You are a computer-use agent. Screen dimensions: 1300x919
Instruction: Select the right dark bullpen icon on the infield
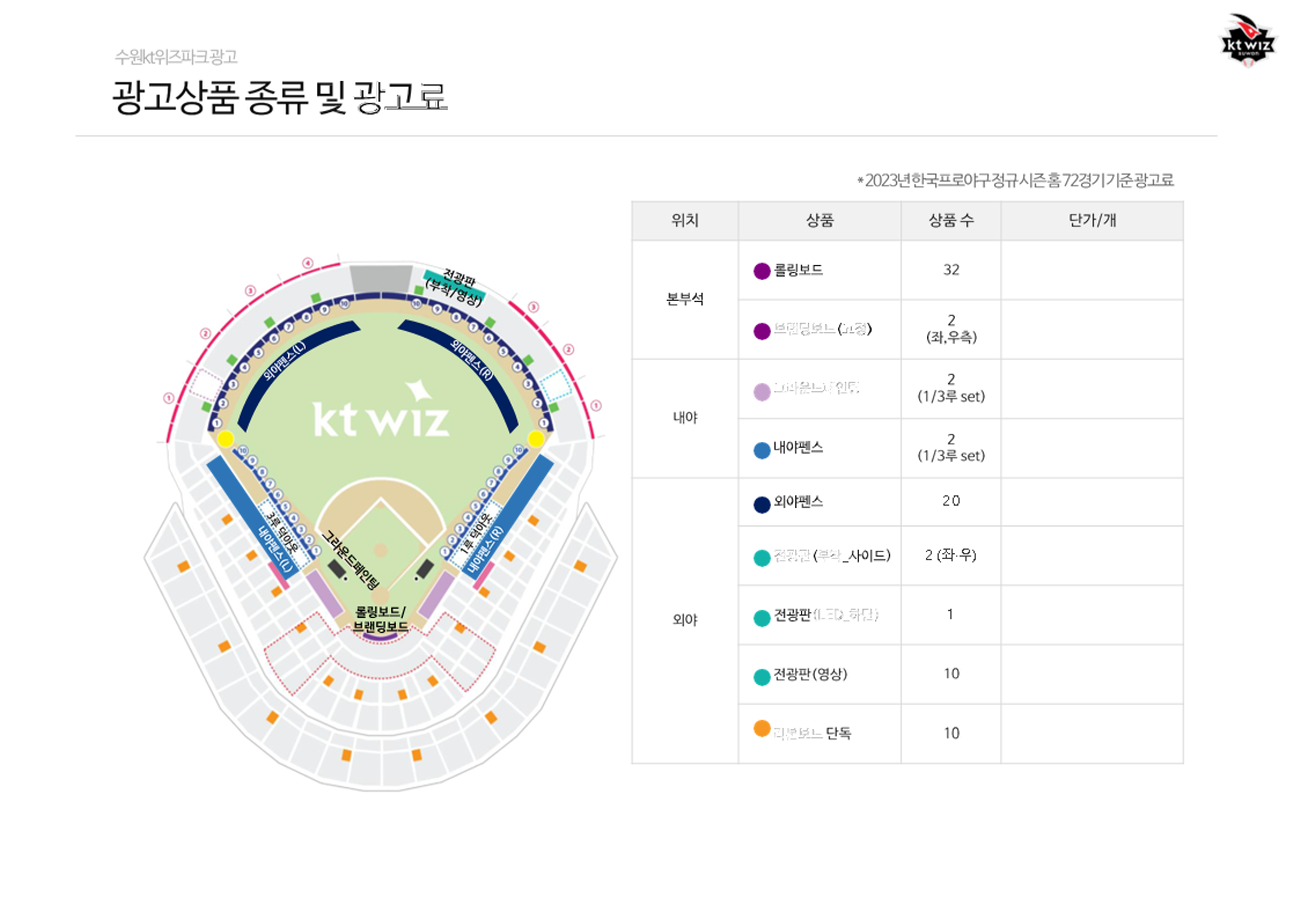[425, 568]
